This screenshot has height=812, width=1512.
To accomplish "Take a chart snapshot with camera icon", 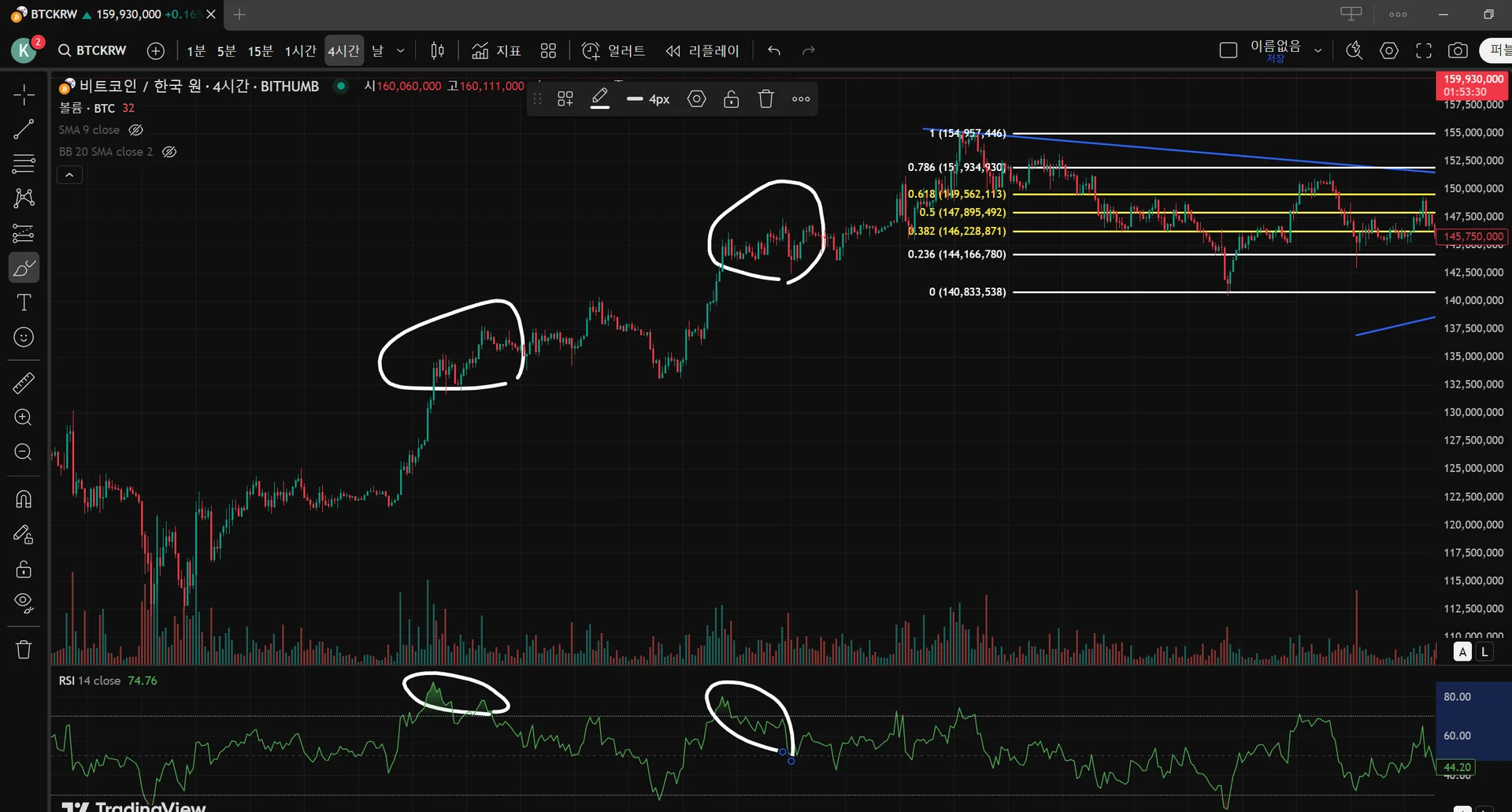I will click(1458, 50).
